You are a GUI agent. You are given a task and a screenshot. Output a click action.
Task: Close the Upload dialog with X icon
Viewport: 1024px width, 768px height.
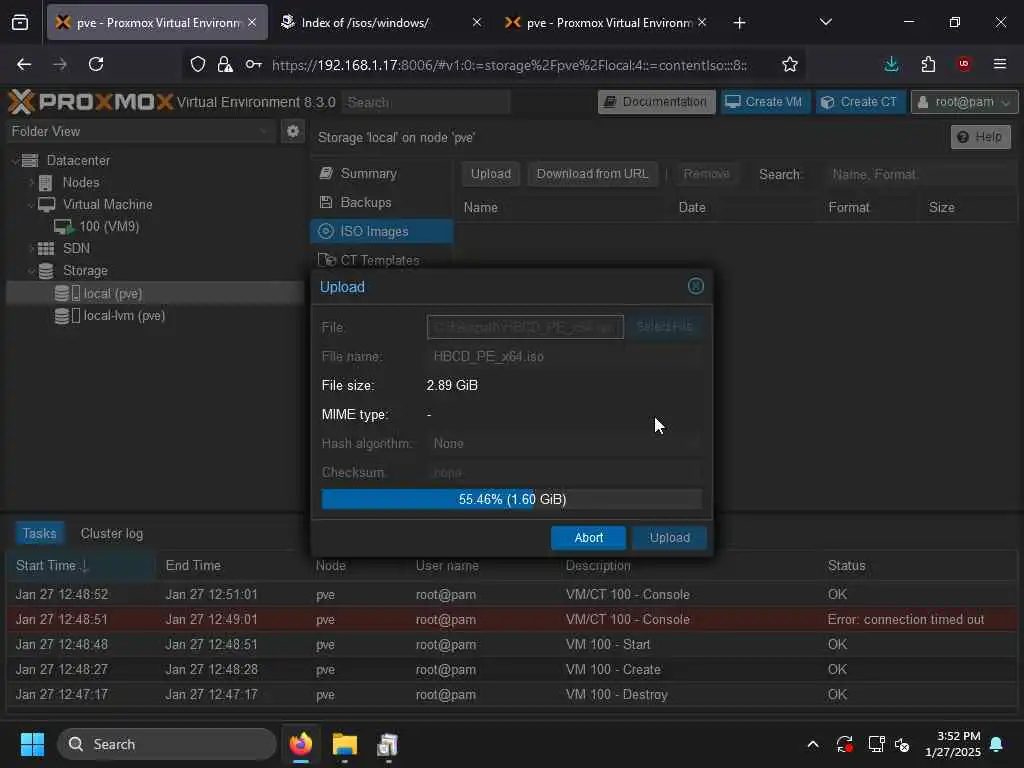coord(696,286)
